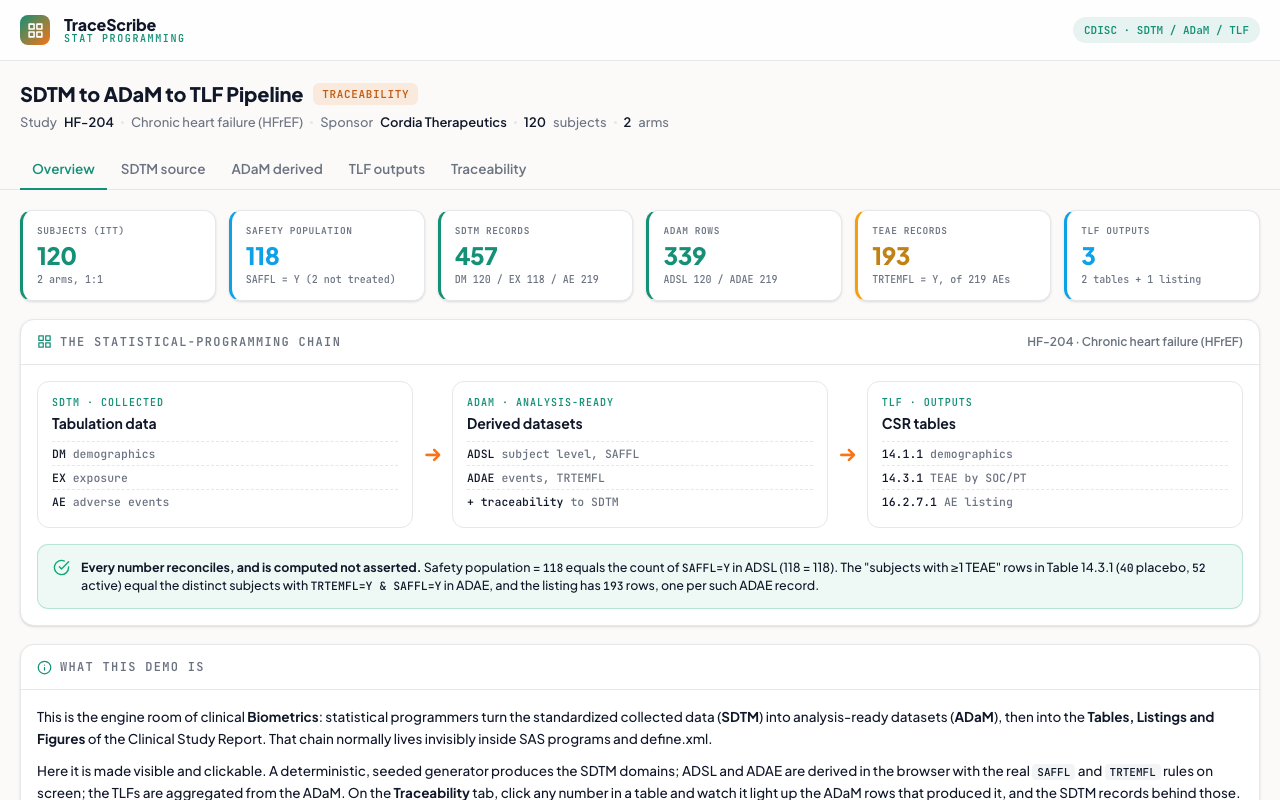Click the TraceScribe brand name
The image size is (1280, 800).
110,24
